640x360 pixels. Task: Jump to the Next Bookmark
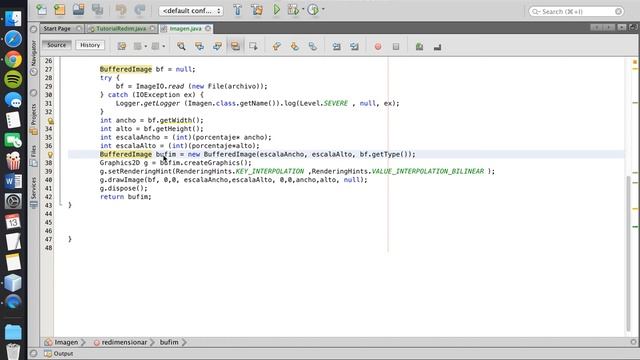[295, 46]
